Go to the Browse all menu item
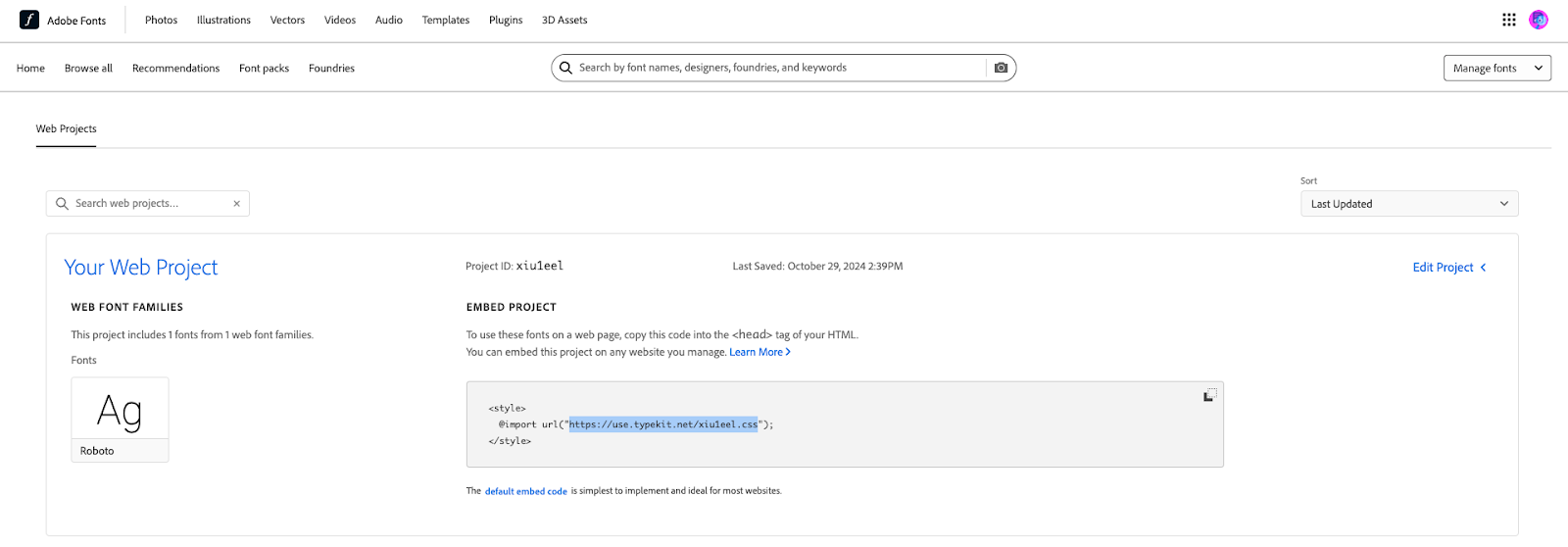 (88, 69)
